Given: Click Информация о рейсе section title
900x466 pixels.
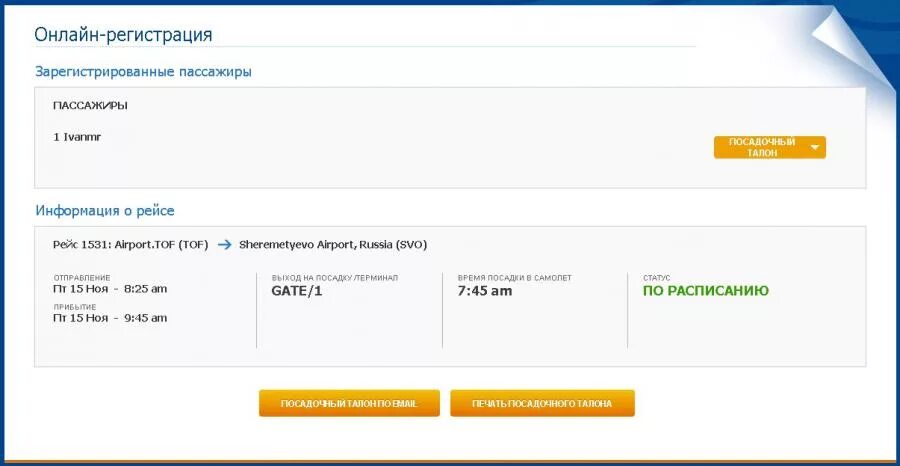Looking at the screenshot, I should [105, 211].
